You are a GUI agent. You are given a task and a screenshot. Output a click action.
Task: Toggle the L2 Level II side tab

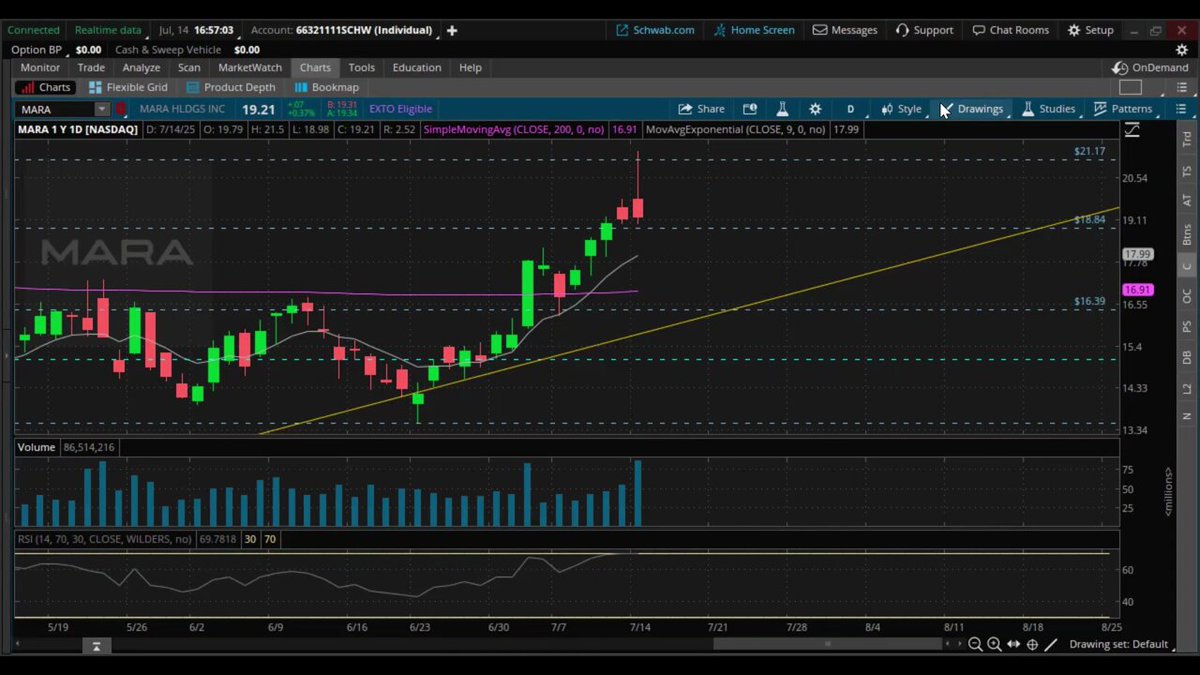(x=1187, y=387)
